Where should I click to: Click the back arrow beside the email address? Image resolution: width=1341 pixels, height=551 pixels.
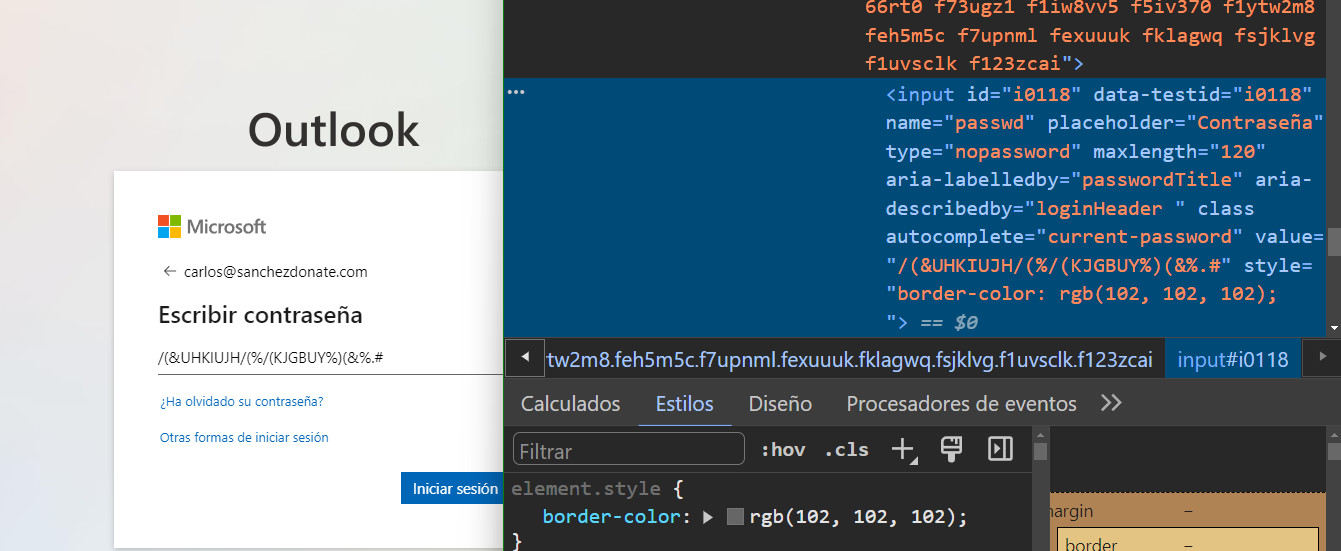pos(169,271)
